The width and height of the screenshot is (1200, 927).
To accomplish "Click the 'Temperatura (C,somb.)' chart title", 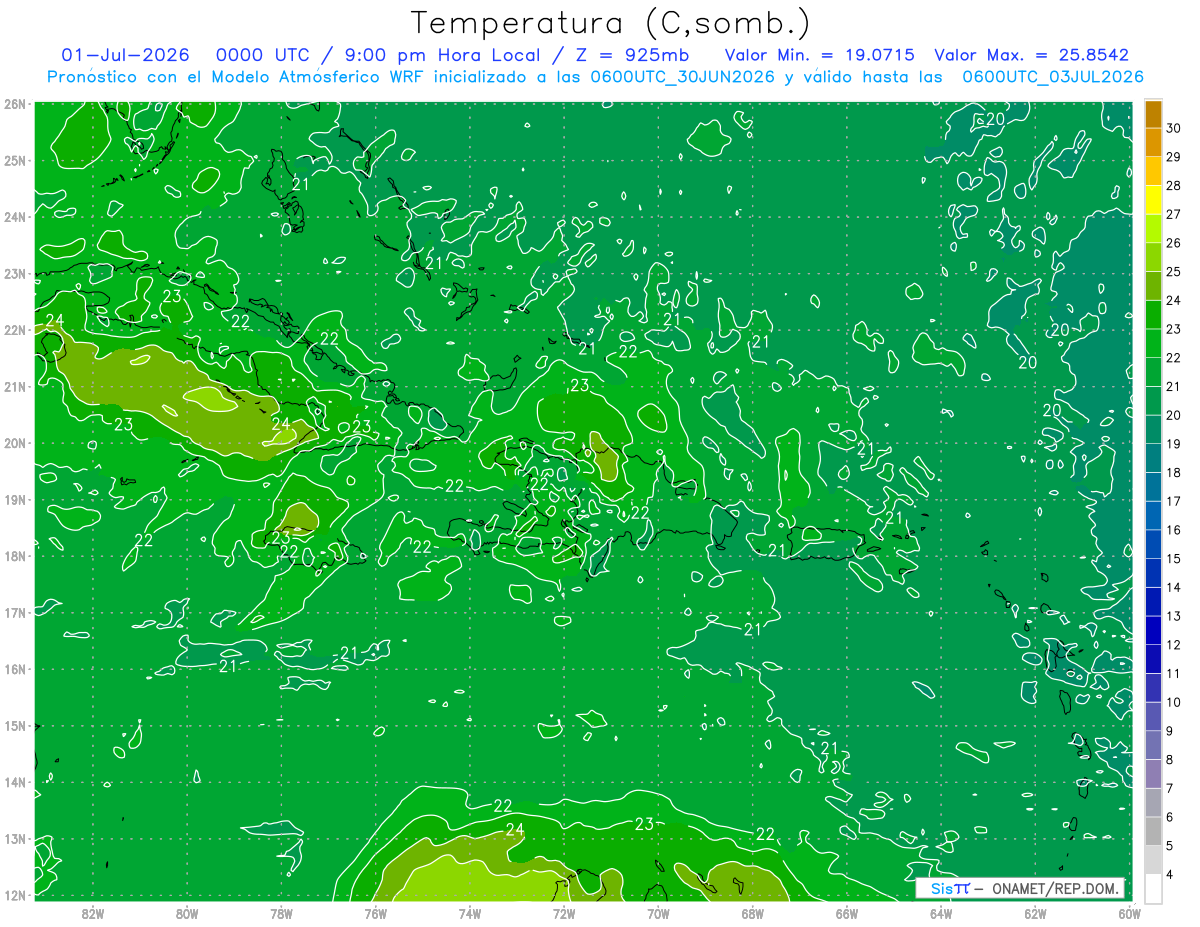I will [x=611, y=23].
